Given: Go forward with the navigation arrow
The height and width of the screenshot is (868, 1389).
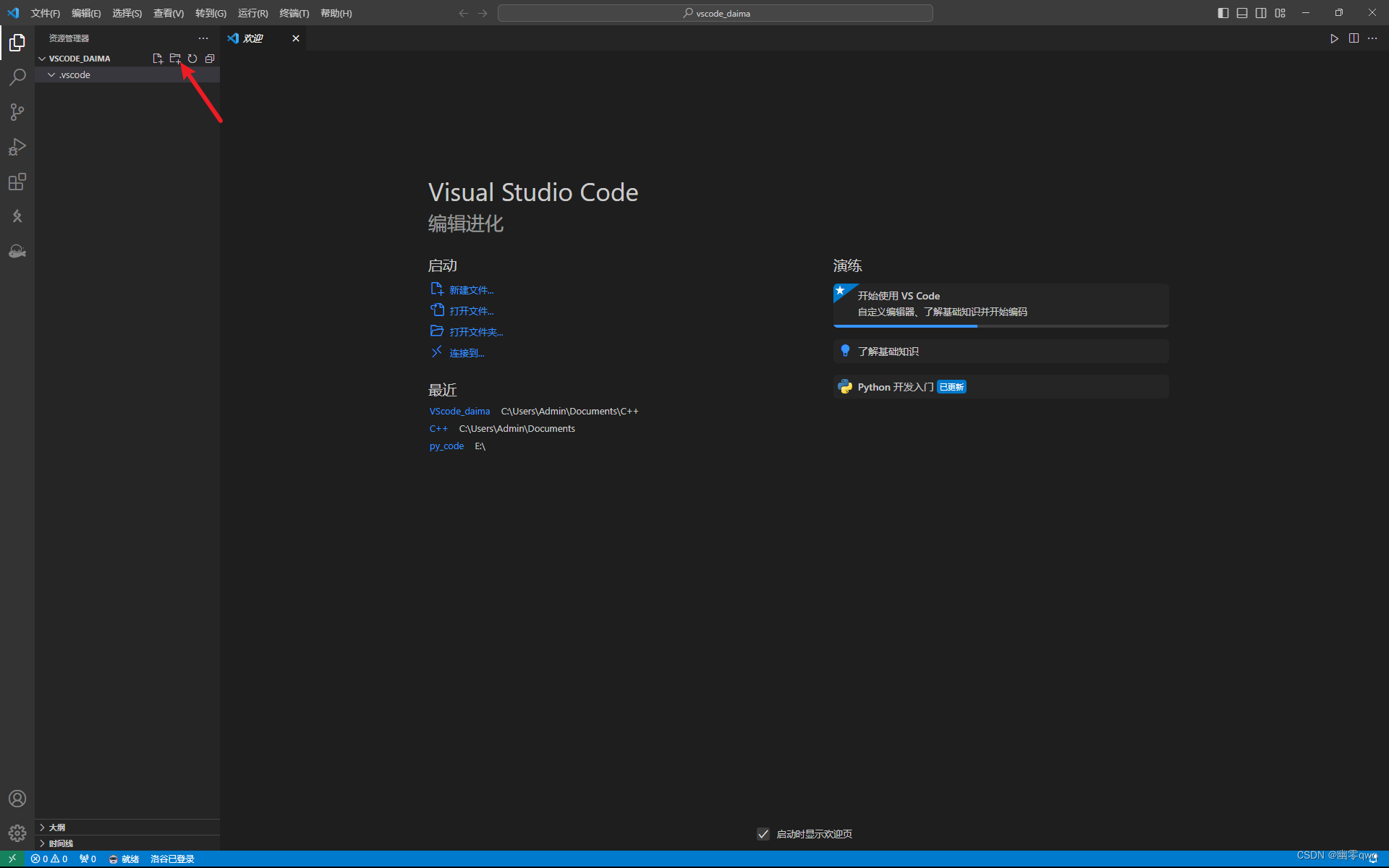Looking at the screenshot, I should tap(483, 13).
